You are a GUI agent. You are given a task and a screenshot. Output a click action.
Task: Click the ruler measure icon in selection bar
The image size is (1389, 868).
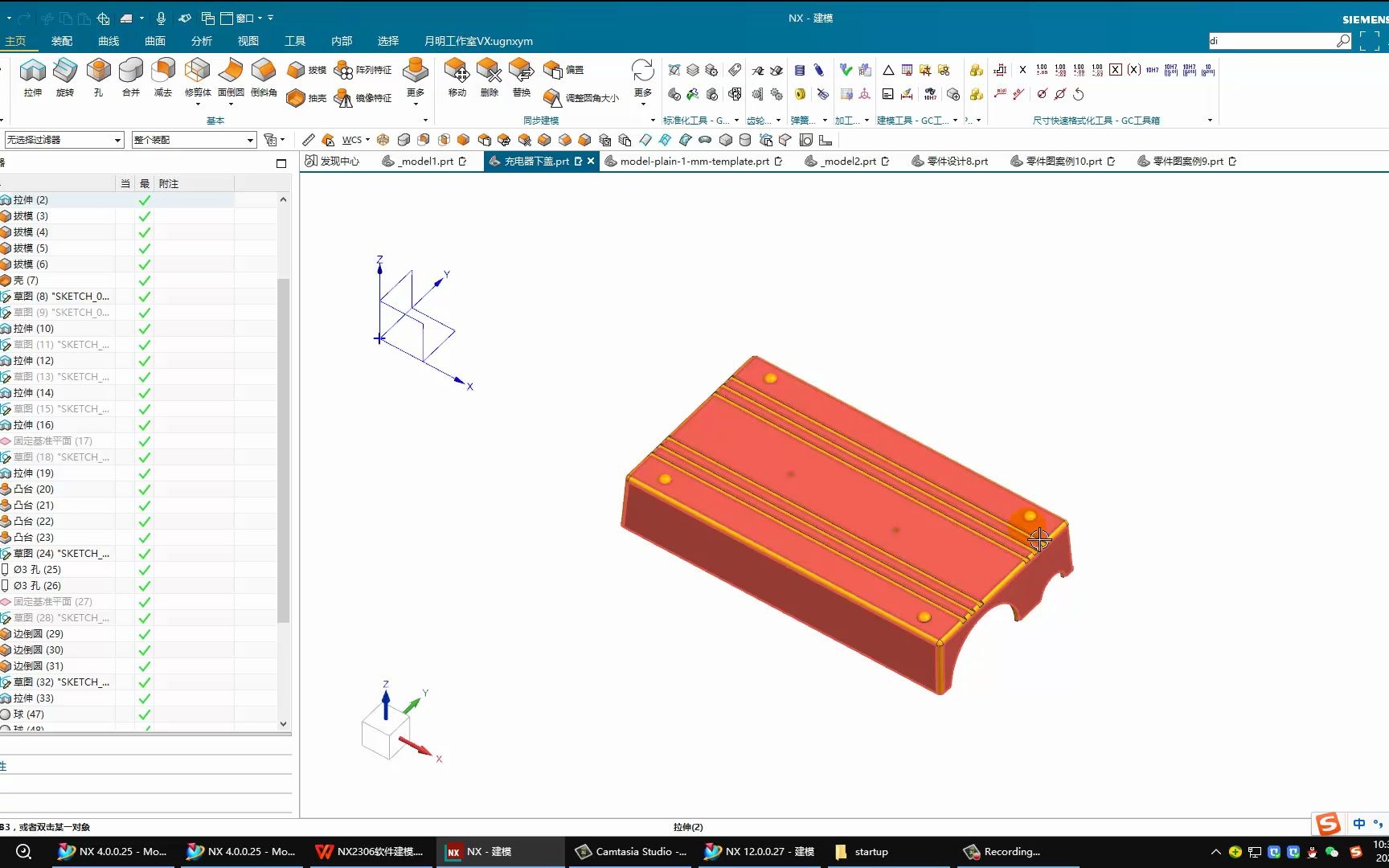pyautogui.click(x=309, y=140)
